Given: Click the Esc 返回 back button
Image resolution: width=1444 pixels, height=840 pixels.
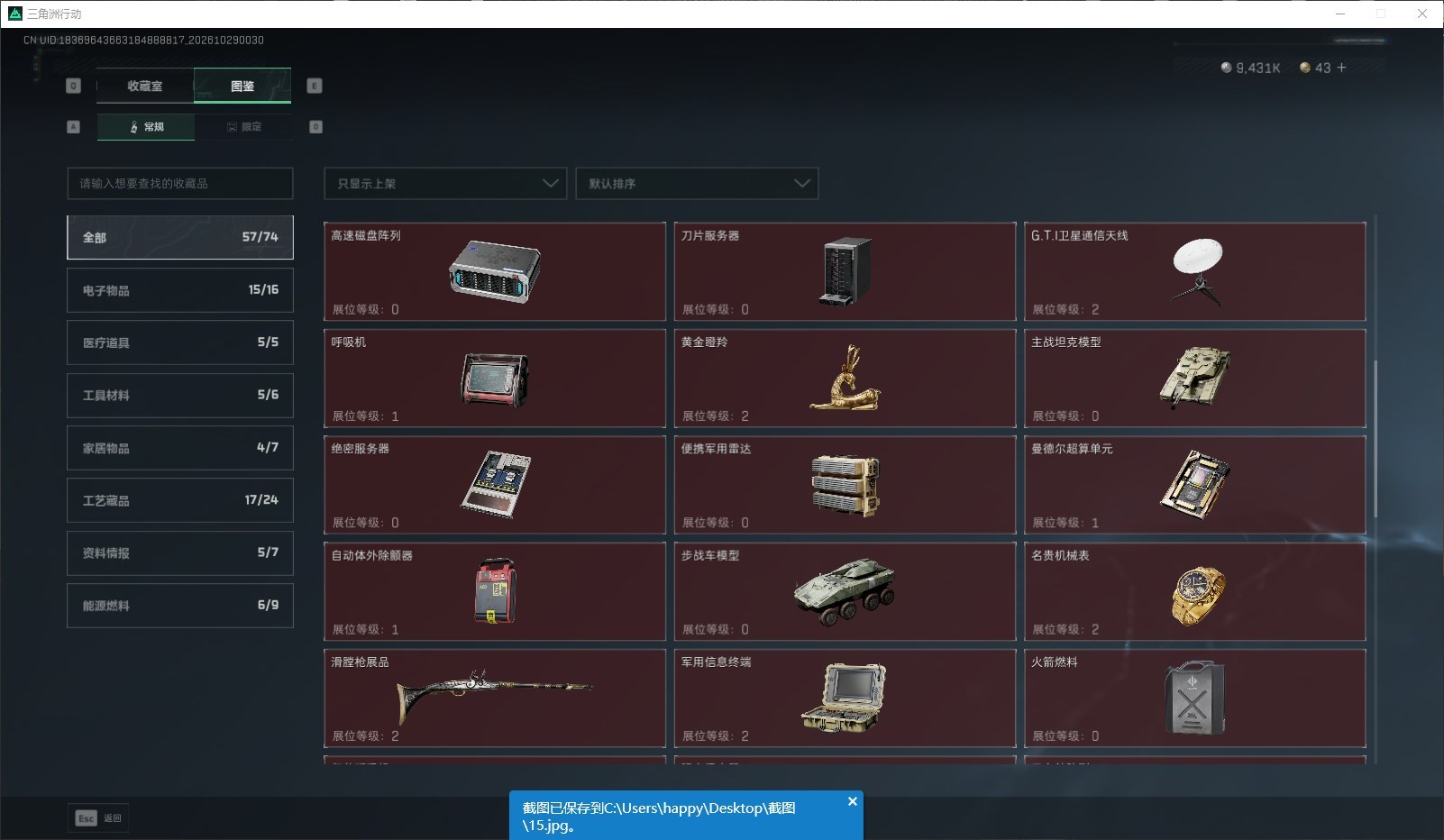Looking at the screenshot, I should tap(98, 818).
